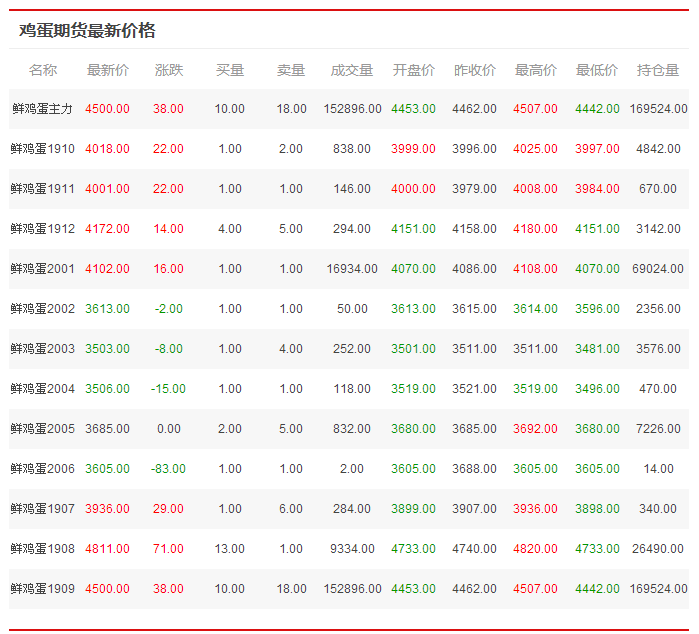The height and width of the screenshot is (634, 699).
Task: Click the 开盘价 column header
Action: (x=413, y=70)
